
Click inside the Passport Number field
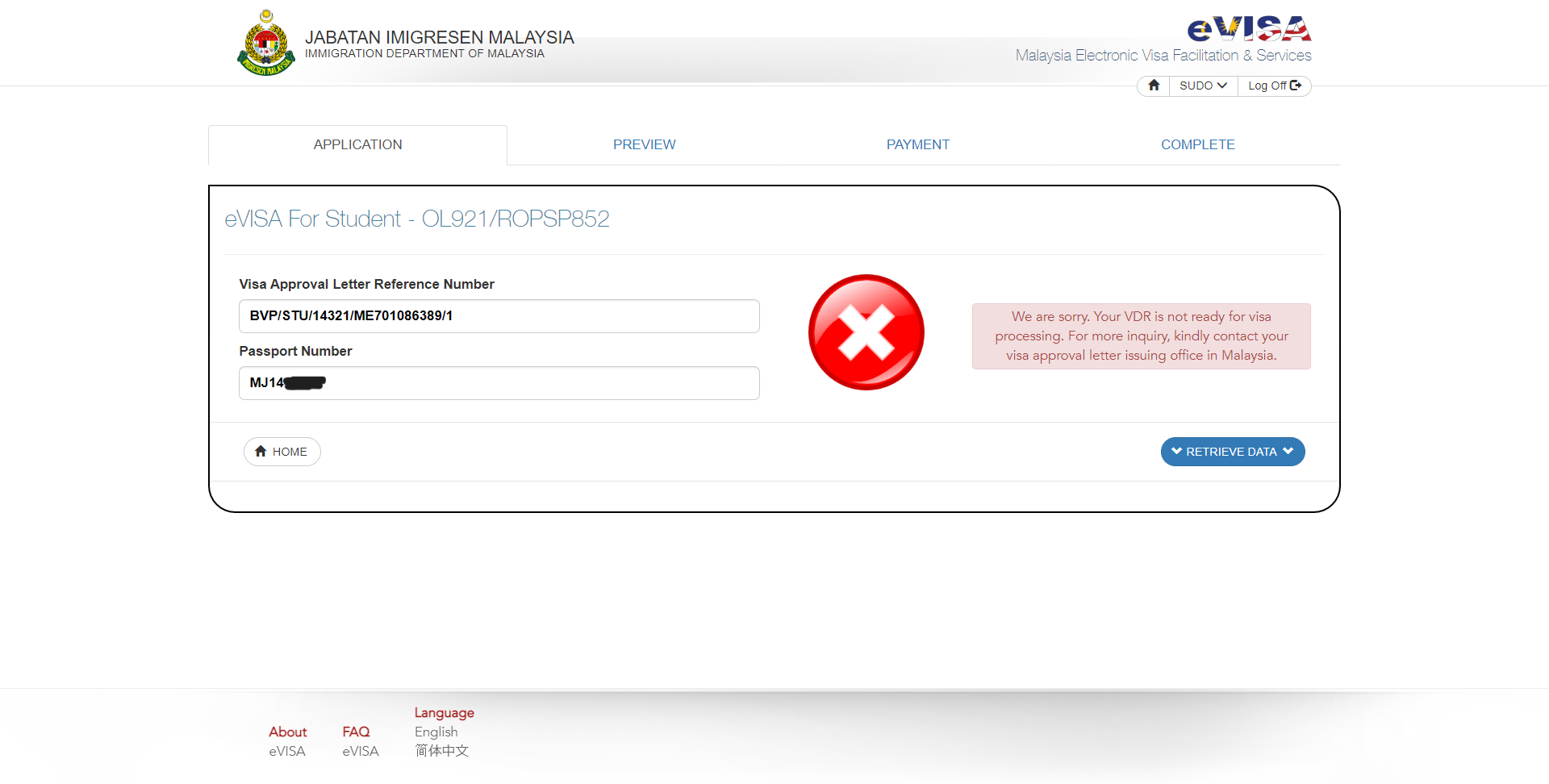[x=499, y=383]
